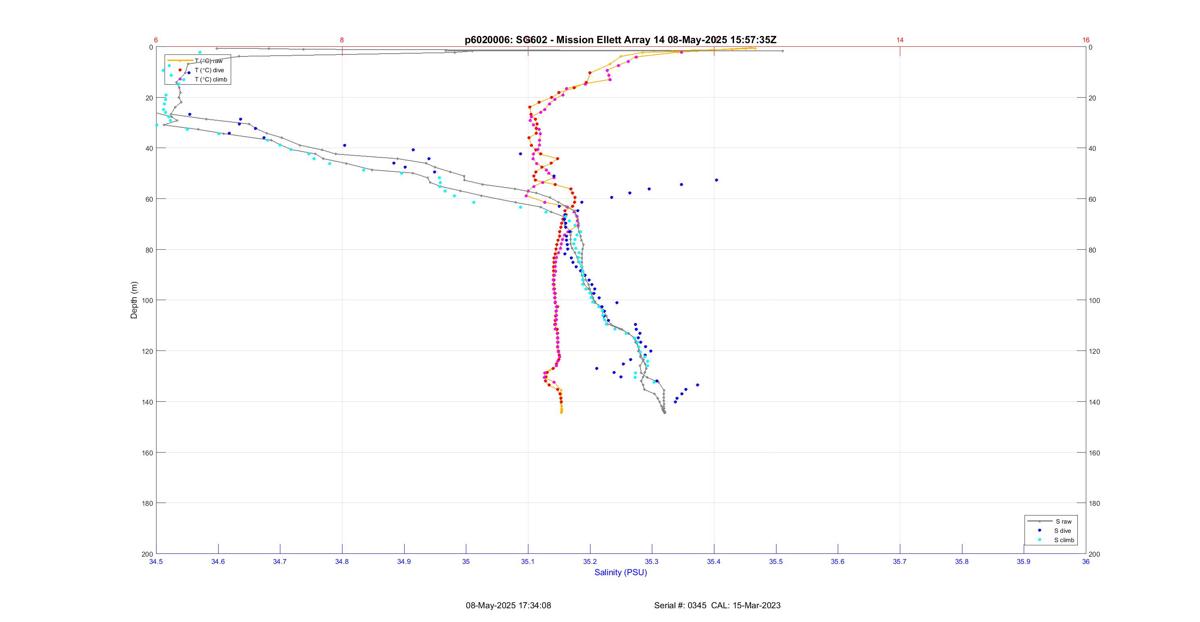Click salinity tick label 34.9
This screenshot has width=1200, height=622.
tap(404, 562)
